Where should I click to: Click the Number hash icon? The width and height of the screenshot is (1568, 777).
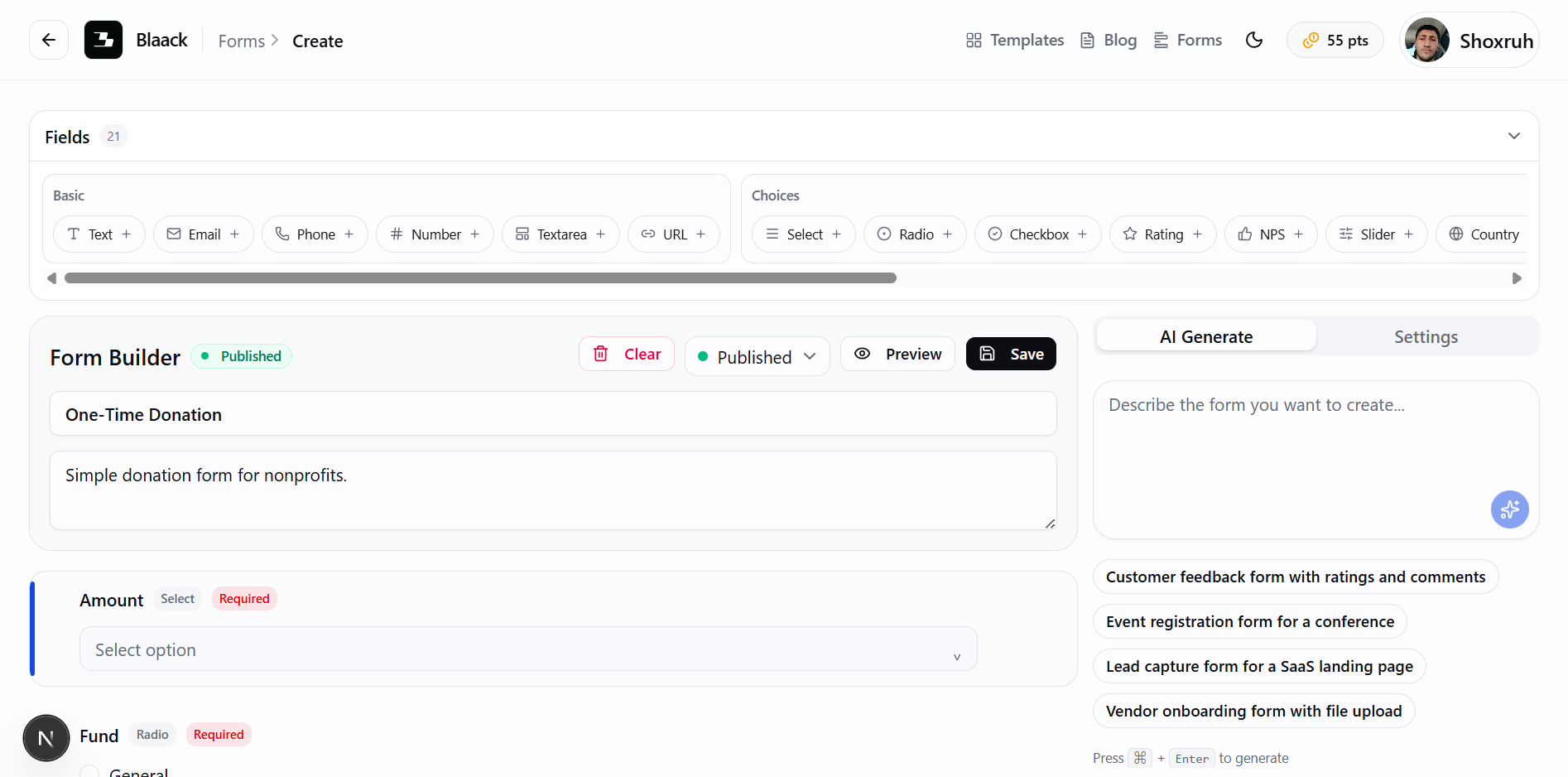click(x=397, y=234)
